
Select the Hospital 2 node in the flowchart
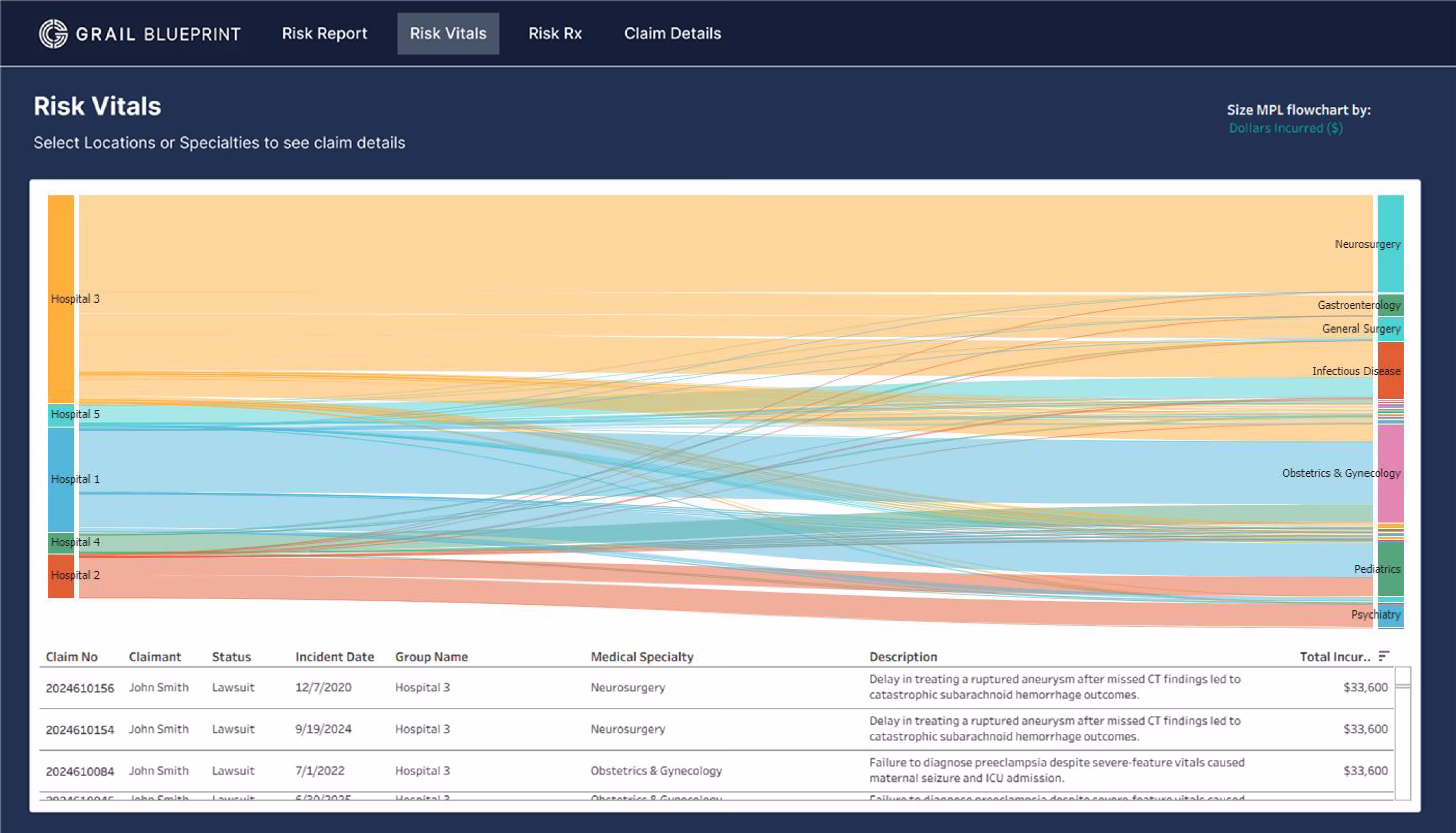[60, 575]
